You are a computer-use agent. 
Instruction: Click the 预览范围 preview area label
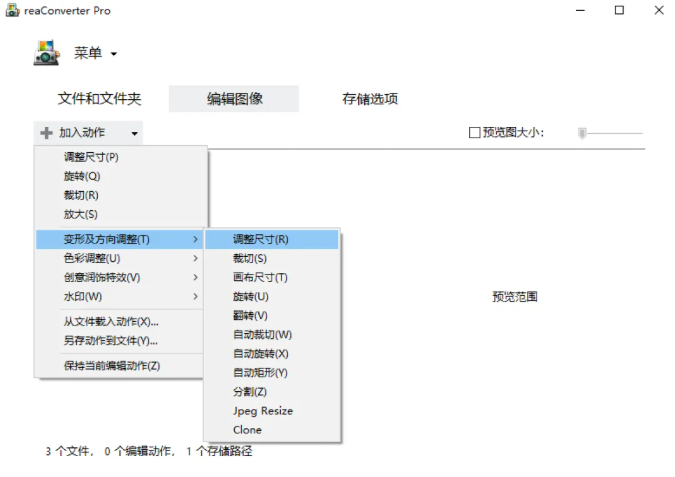tap(515, 297)
